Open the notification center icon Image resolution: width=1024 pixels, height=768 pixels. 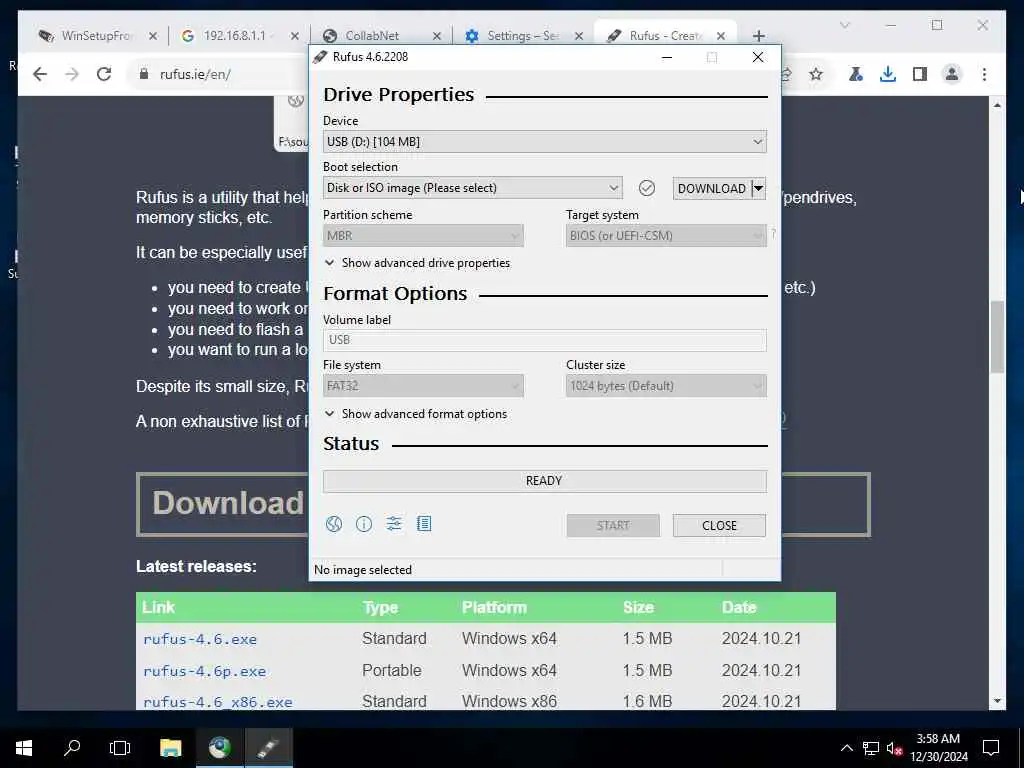click(991, 748)
